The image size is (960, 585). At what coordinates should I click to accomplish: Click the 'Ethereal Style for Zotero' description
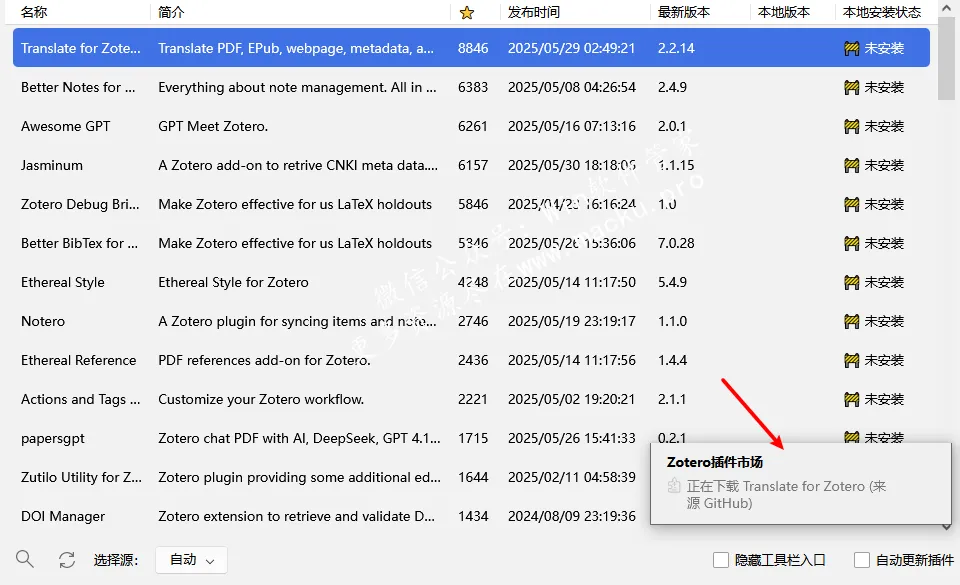233,283
